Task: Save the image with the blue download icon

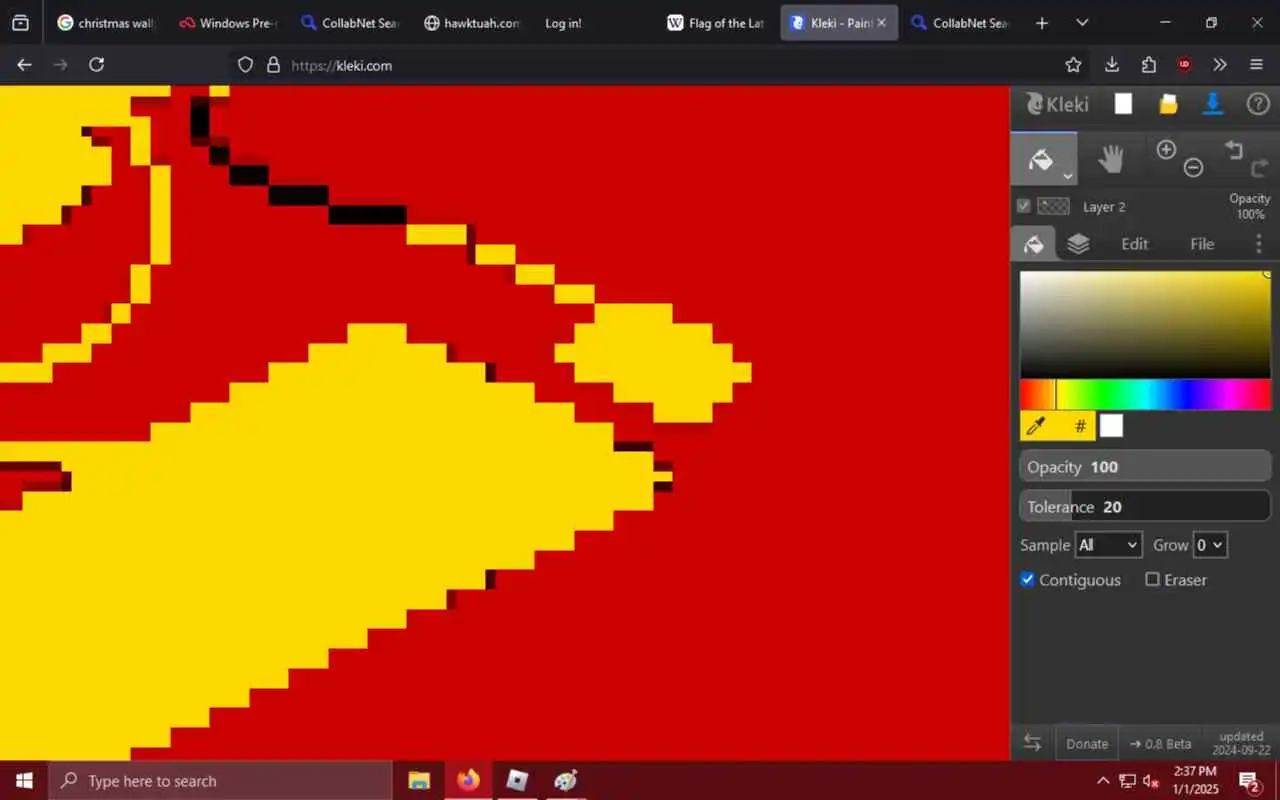Action: coord(1213,104)
